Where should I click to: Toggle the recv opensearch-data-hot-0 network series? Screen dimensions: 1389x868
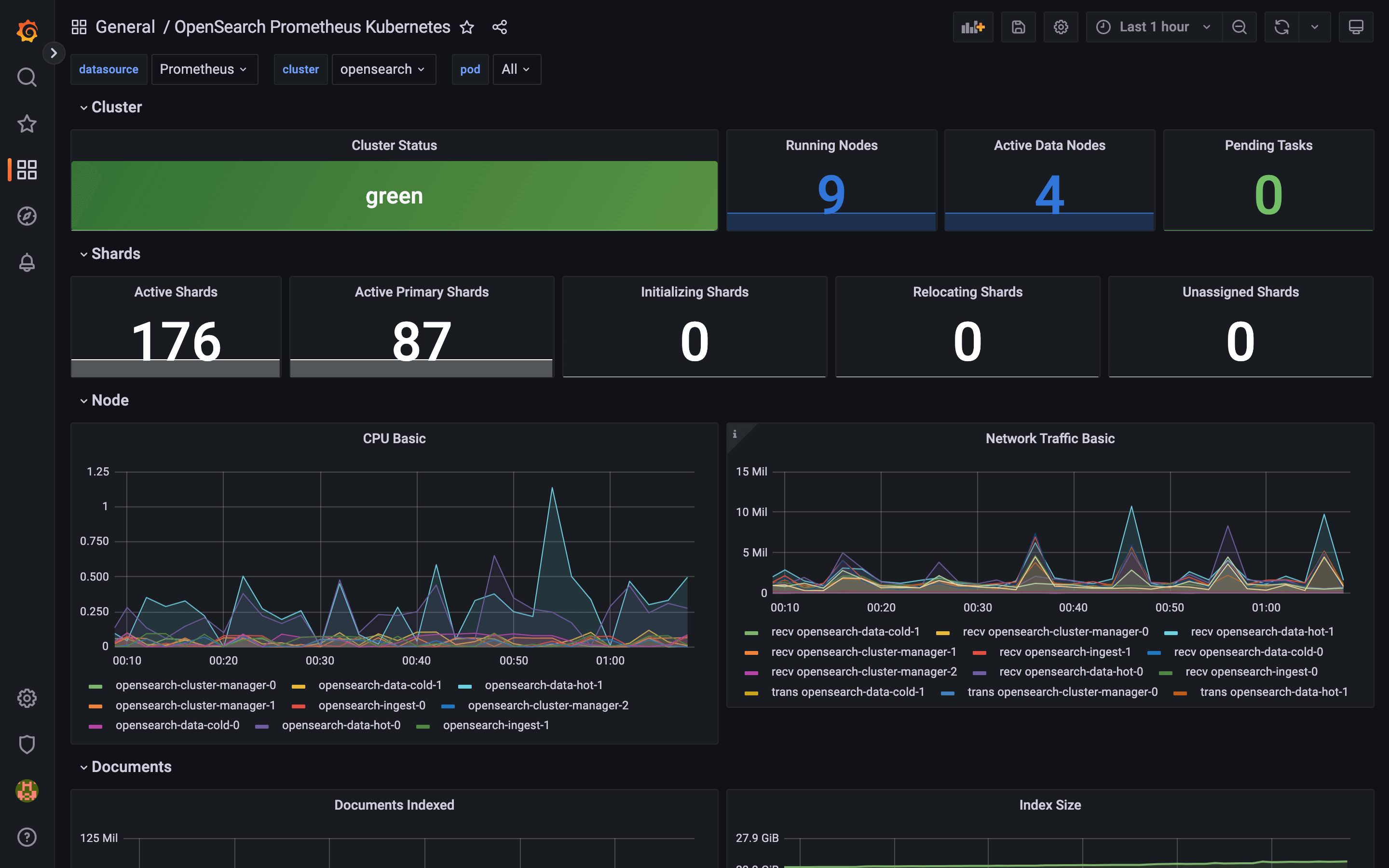pyautogui.click(x=1071, y=672)
